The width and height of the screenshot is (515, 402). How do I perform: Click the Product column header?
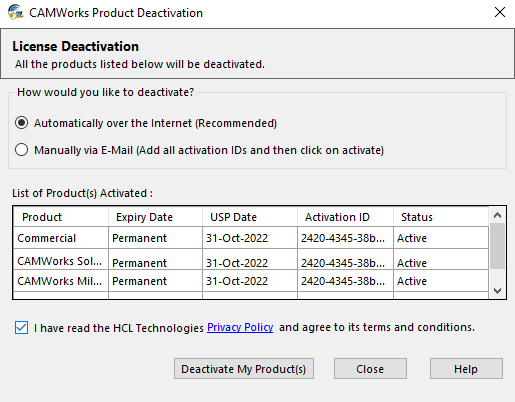pyautogui.click(x=61, y=217)
